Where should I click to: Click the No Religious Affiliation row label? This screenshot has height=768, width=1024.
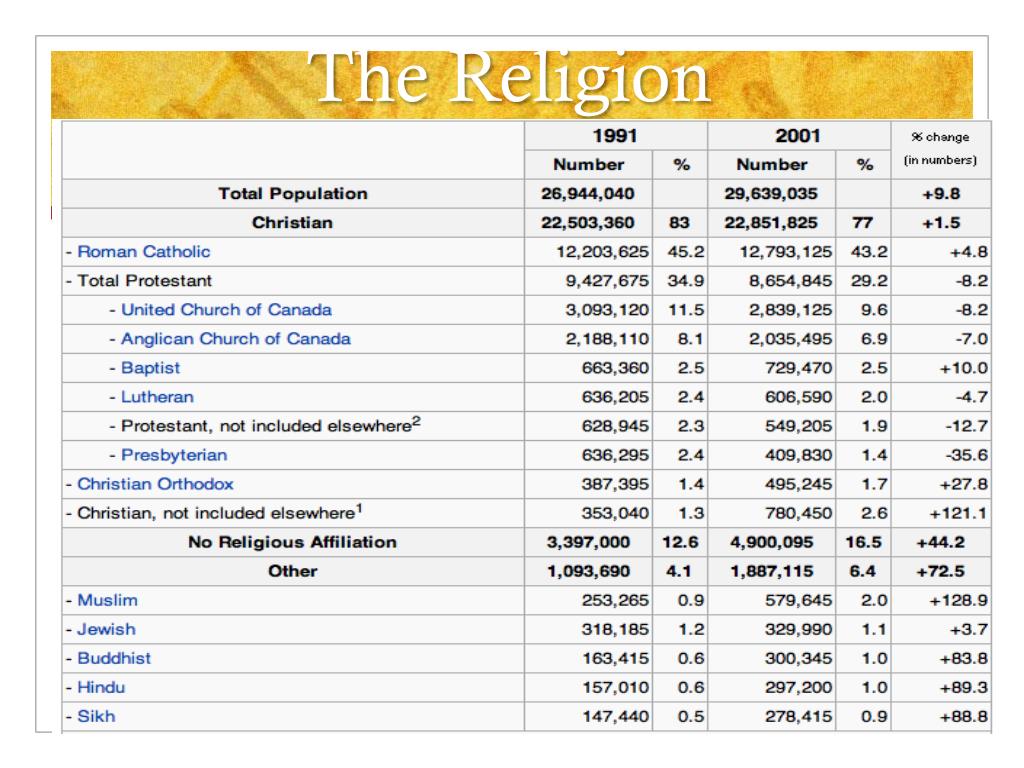[x=293, y=542]
